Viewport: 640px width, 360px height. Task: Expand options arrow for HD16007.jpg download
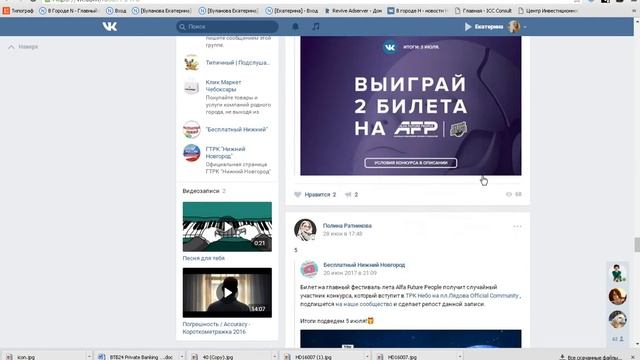[460, 357]
